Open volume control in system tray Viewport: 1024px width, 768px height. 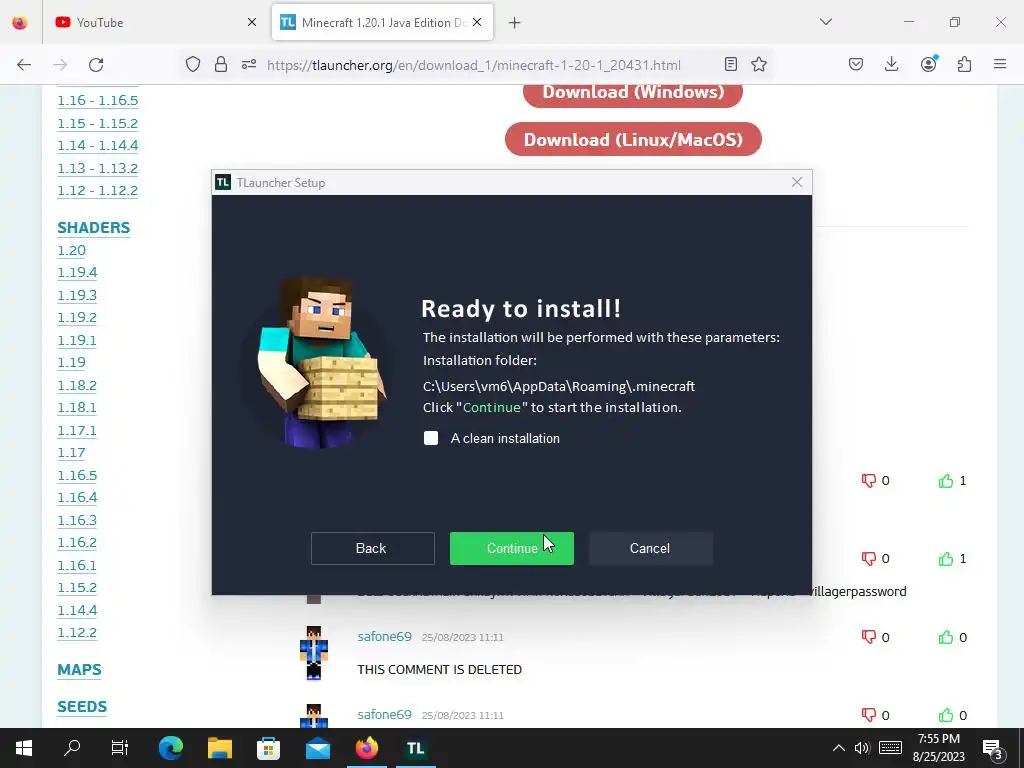862,748
